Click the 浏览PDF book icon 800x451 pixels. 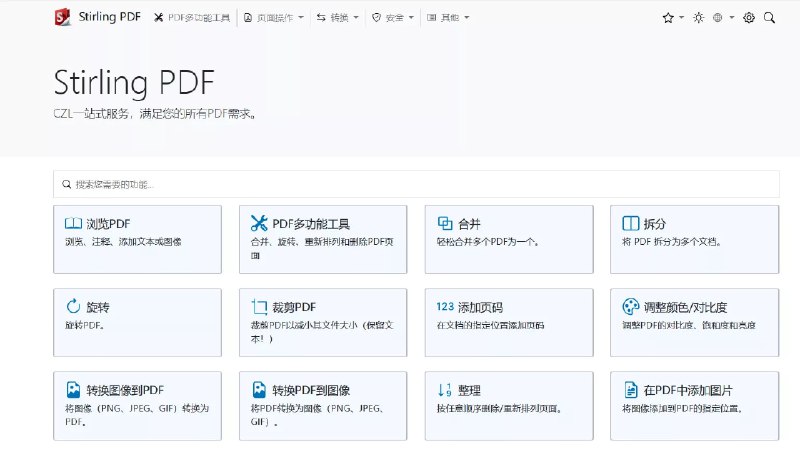(73, 223)
